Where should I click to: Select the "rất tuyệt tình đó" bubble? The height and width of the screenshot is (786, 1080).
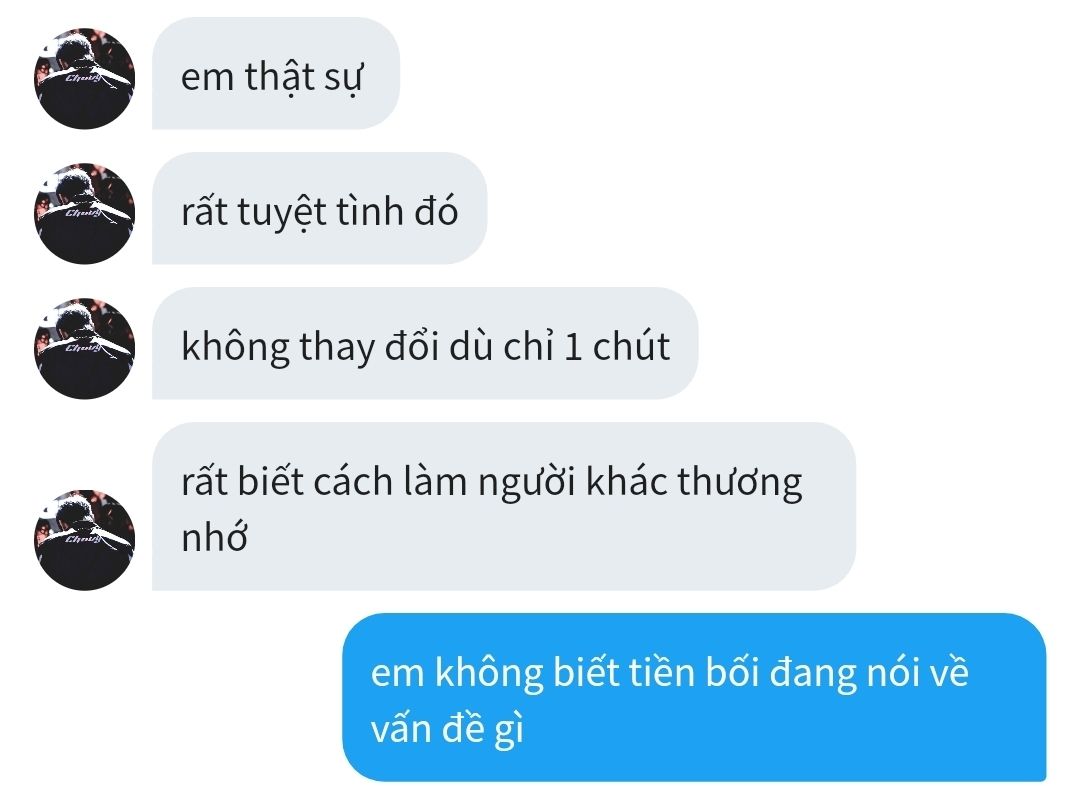tap(319, 208)
